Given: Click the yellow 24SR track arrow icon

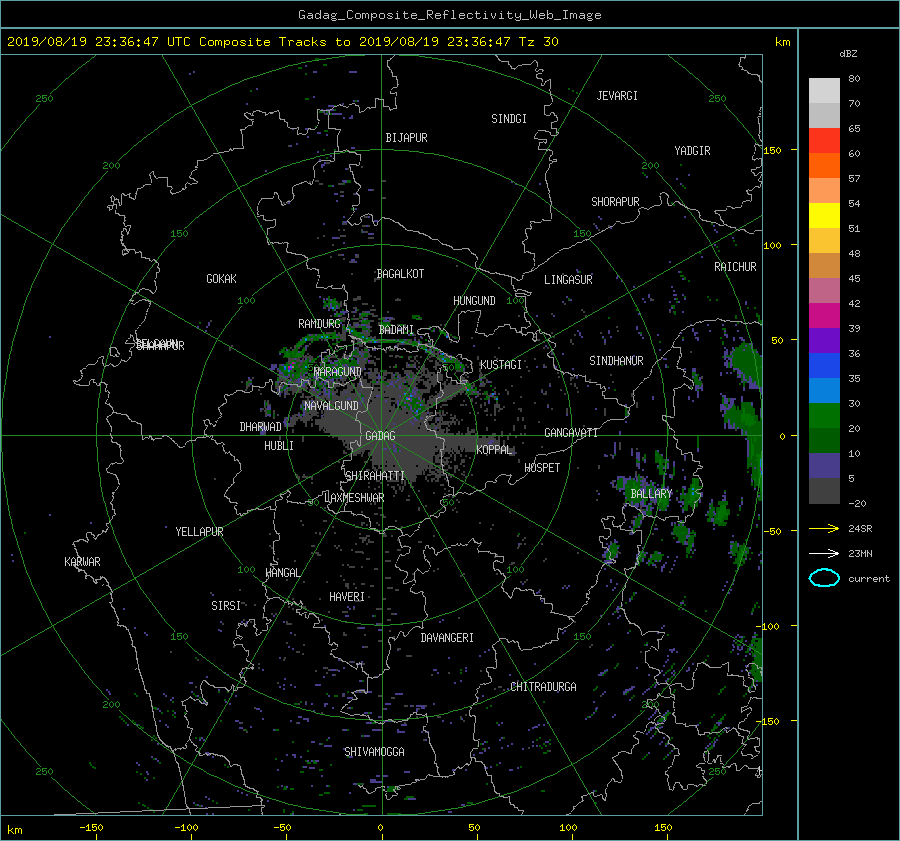Looking at the screenshot, I should (824, 528).
